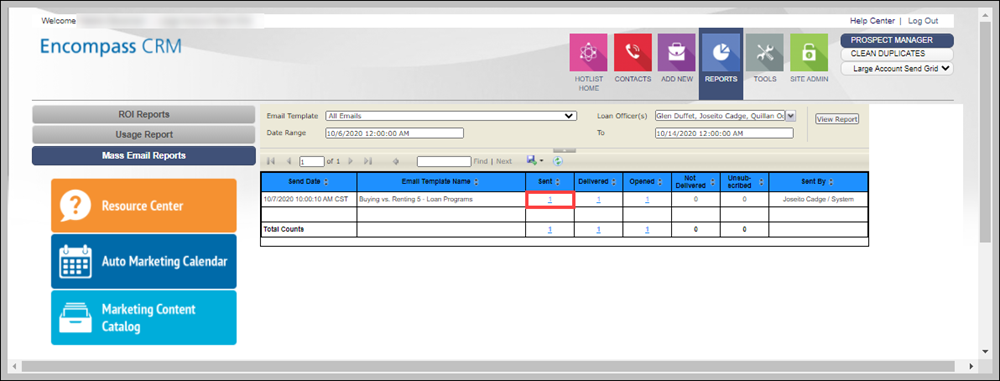
Task: Go to previous report page
Action: tap(288, 161)
